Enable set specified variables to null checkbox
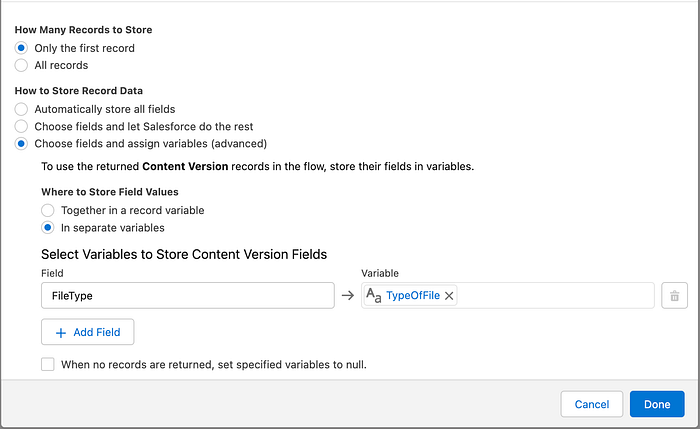The height and width of the screenshot is (429, 700). pyautogui.click(x=48, y=364)
